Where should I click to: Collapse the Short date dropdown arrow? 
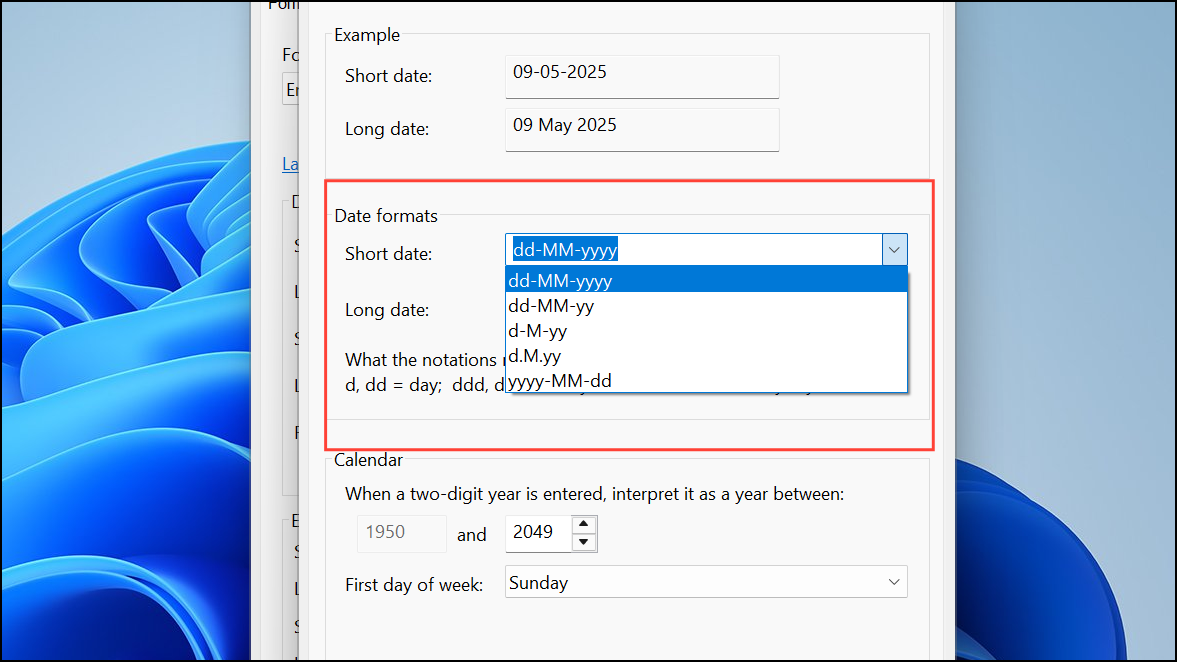pyautogui.click(x=894, y=248)
